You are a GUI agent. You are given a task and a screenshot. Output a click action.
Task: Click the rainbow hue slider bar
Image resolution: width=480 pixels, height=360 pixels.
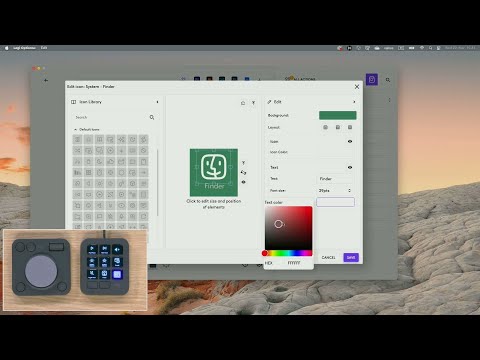click(x=289, y=253)
